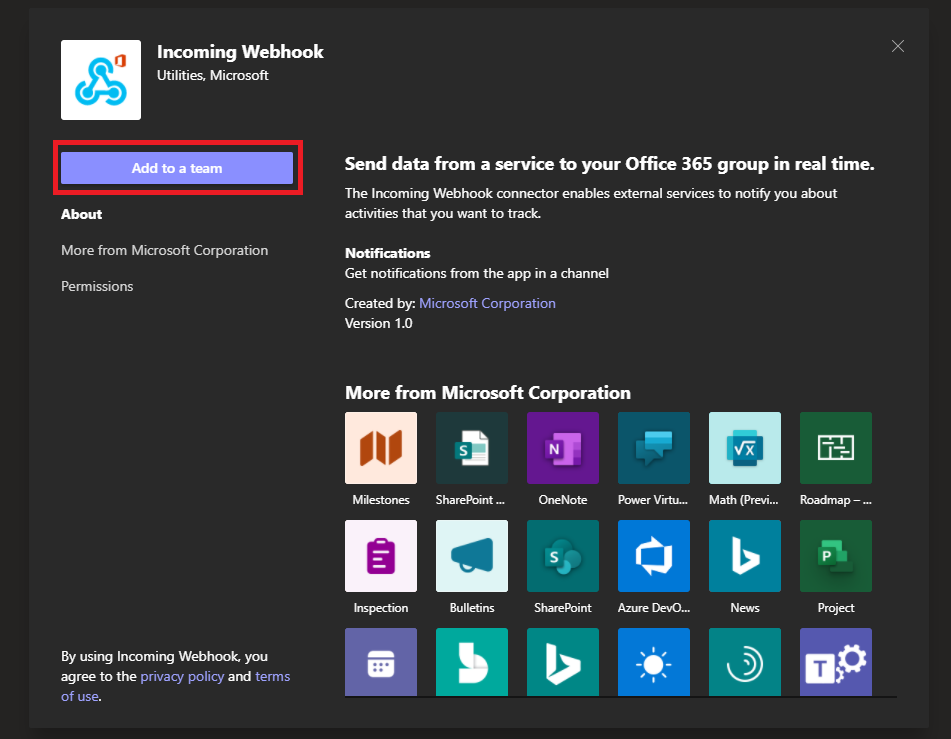Click the Add to a team button
Screen dimensions: 951x739
pyautogui.click(x=176, y=168)
